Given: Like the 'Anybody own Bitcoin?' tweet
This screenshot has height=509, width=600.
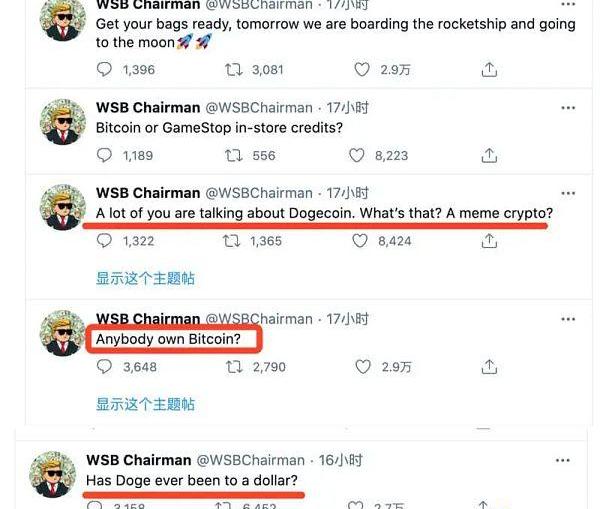Looking at the screenshot, I should (363, 367).
